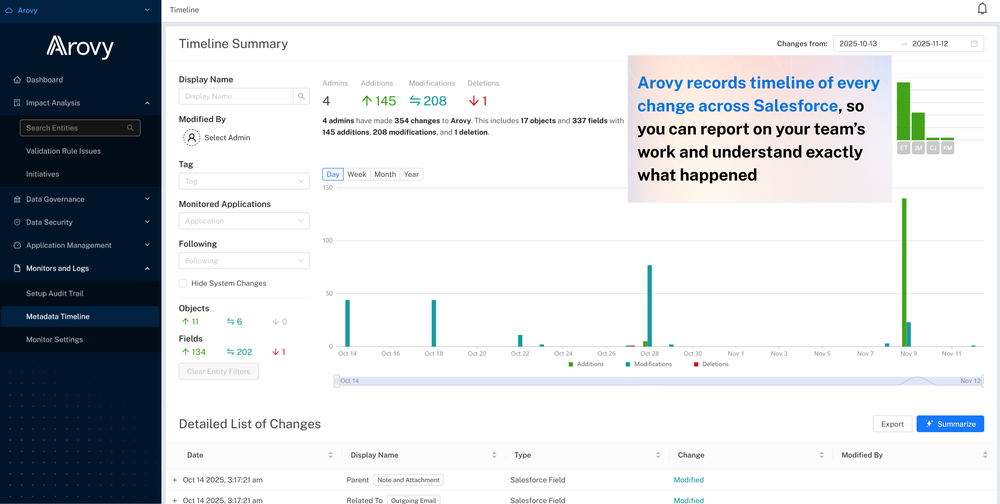Click the chart range slider track
This screenshot has height=504, width=1000.
(659, 381)
